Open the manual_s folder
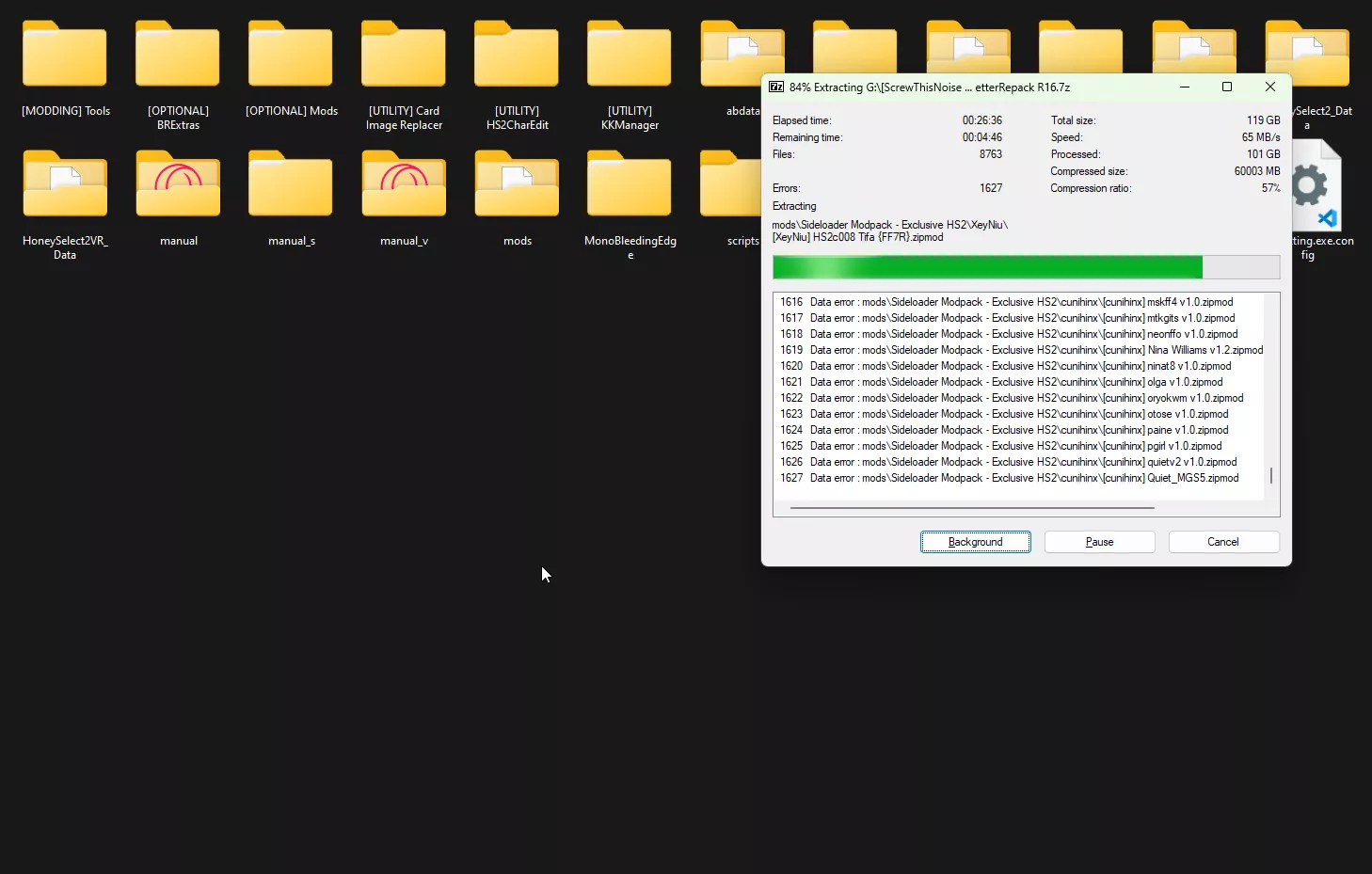Image resolution: width=1372 pixels, height=874 pixels. click(291, 184)
